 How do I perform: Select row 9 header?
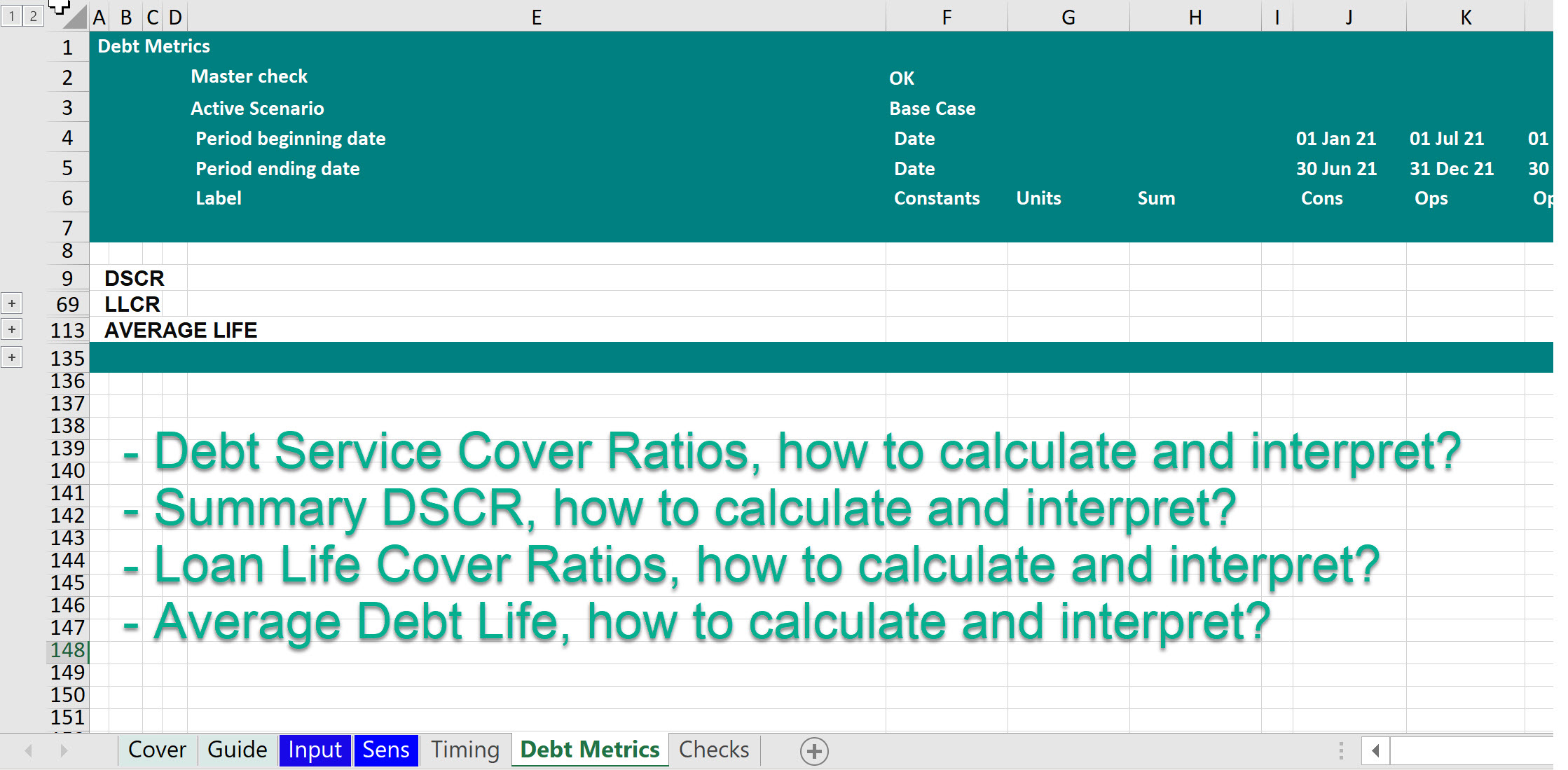(67, 278)
